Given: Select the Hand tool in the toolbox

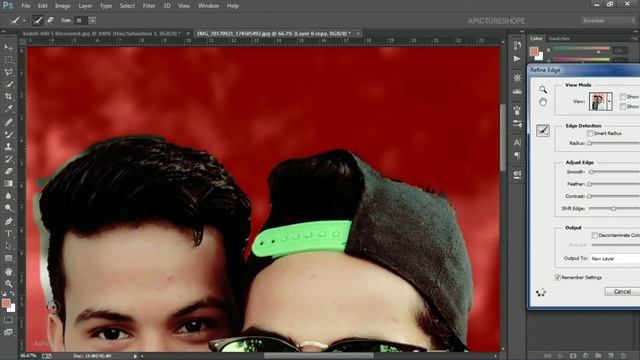Looking at the screenshot, I should click(x=8, y=271).
